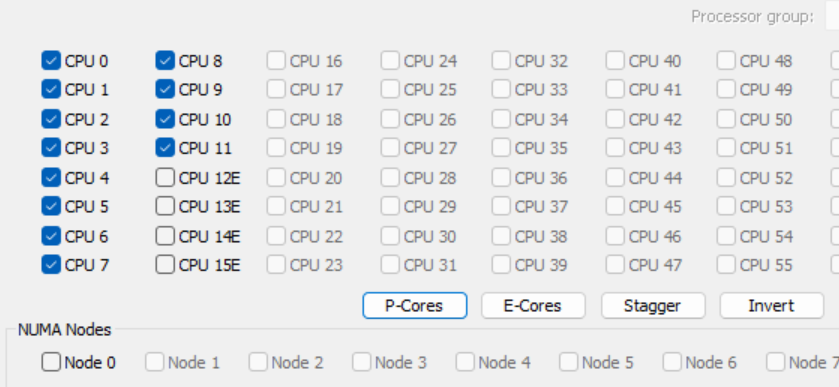This screenshot has width=839, height=387.
Task: Click the Node 6 checkbox
Action: coord(672,362)
